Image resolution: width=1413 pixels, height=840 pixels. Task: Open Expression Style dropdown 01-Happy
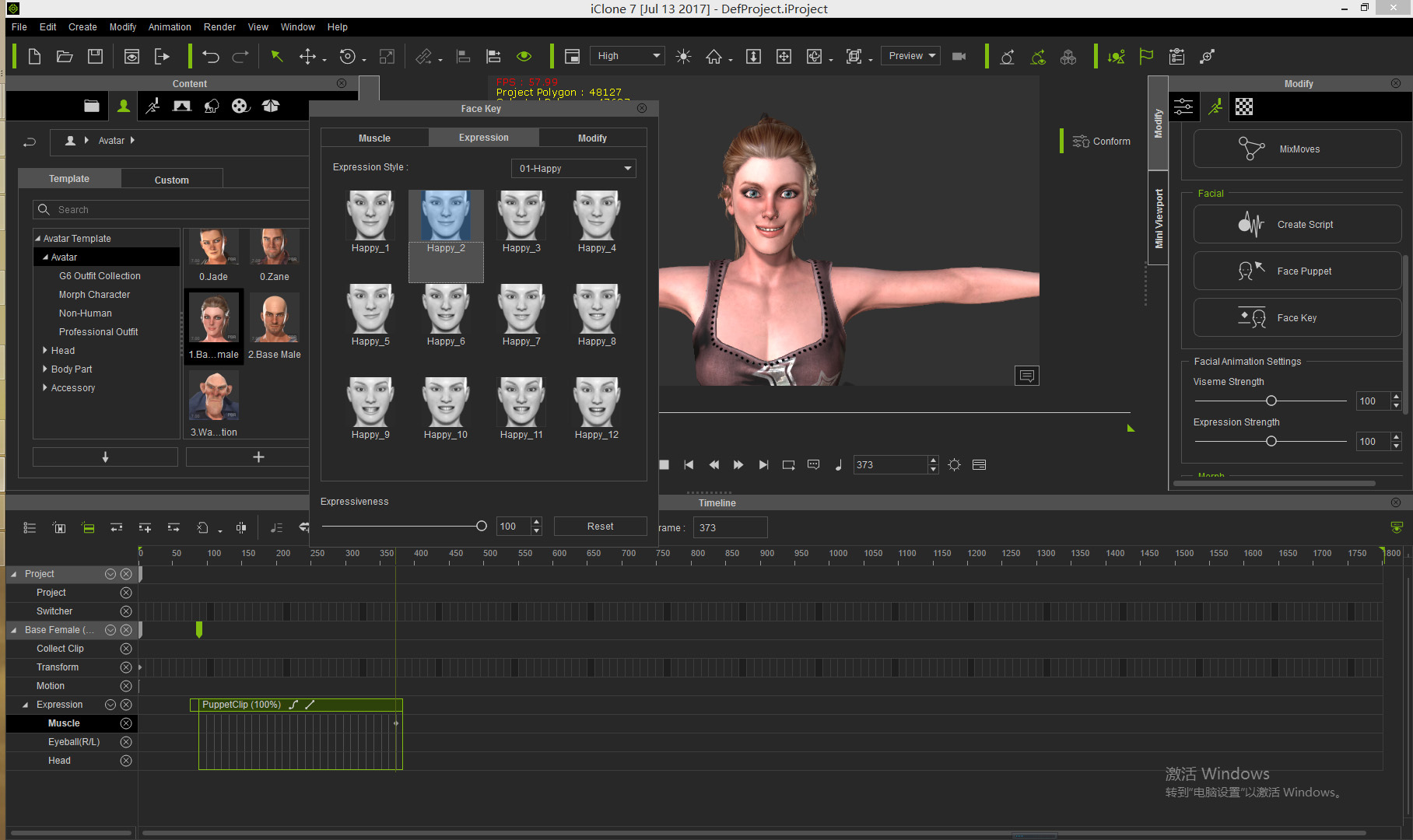[573, 168]
